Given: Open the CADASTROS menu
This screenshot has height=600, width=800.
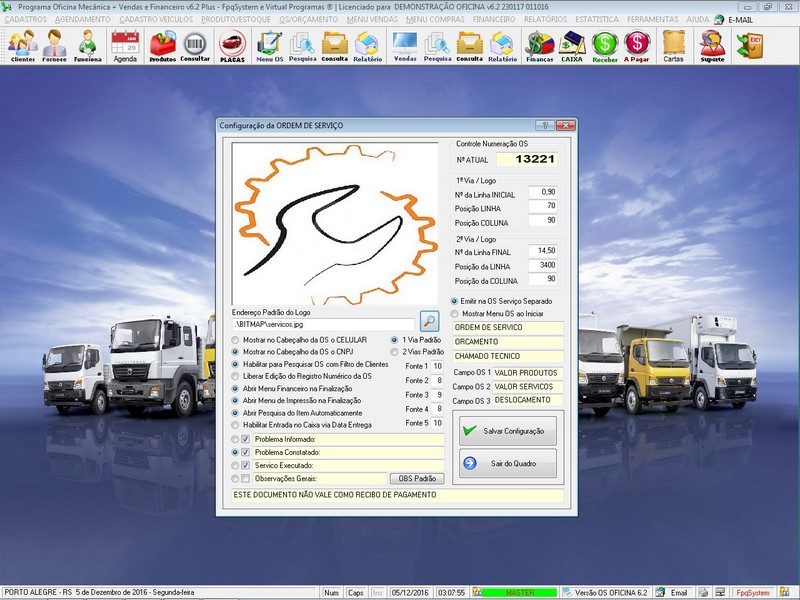Looking at the screenshot, I should point(26,19).
